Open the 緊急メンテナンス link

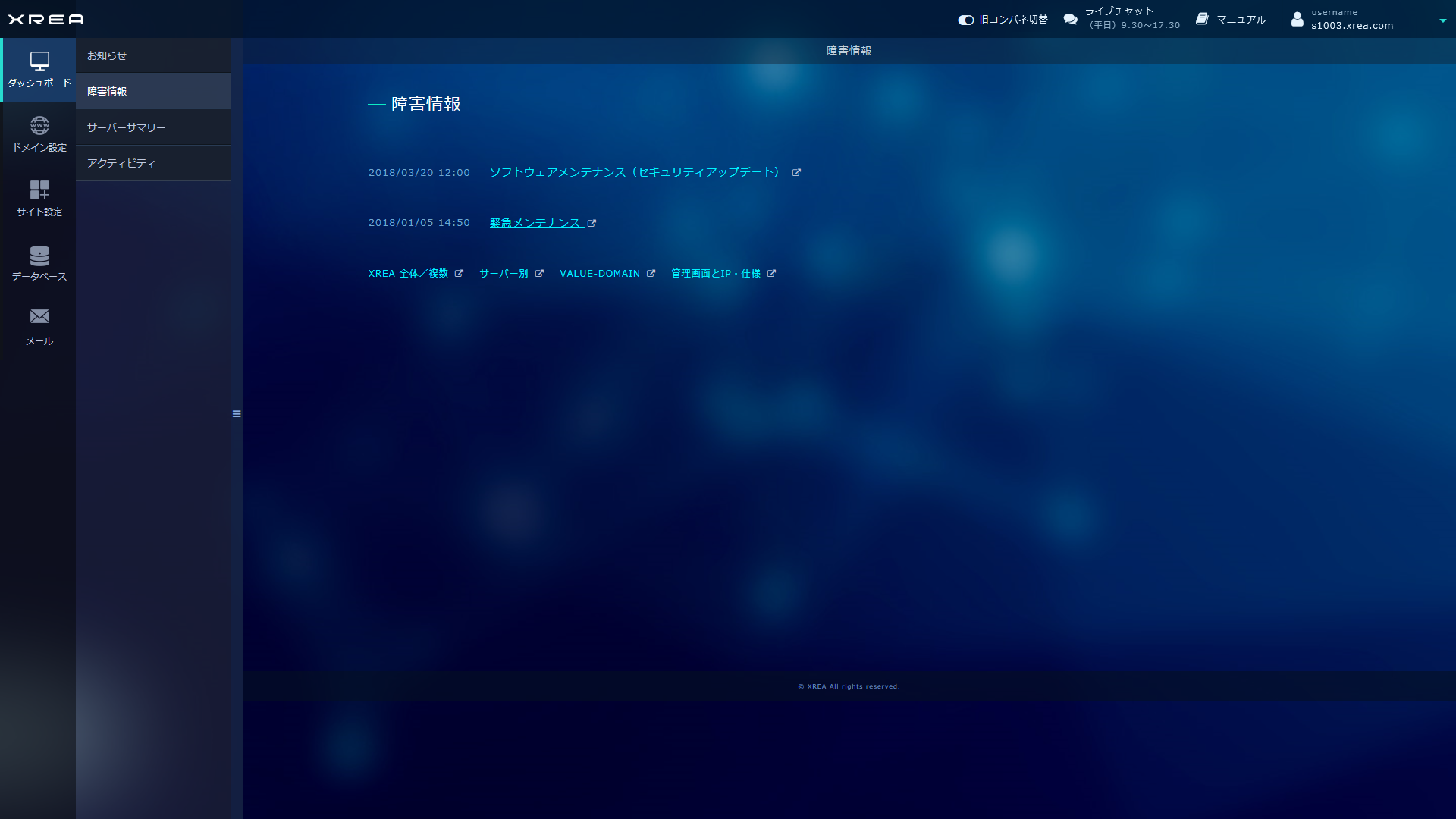(535, 223)
